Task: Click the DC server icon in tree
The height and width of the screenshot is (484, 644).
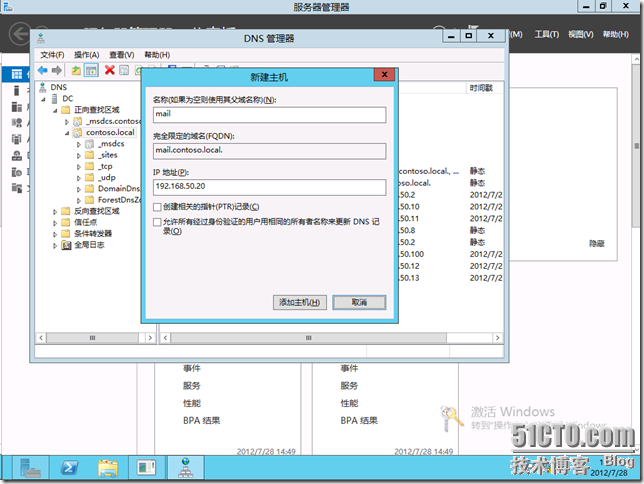Action: pos(54,99)
